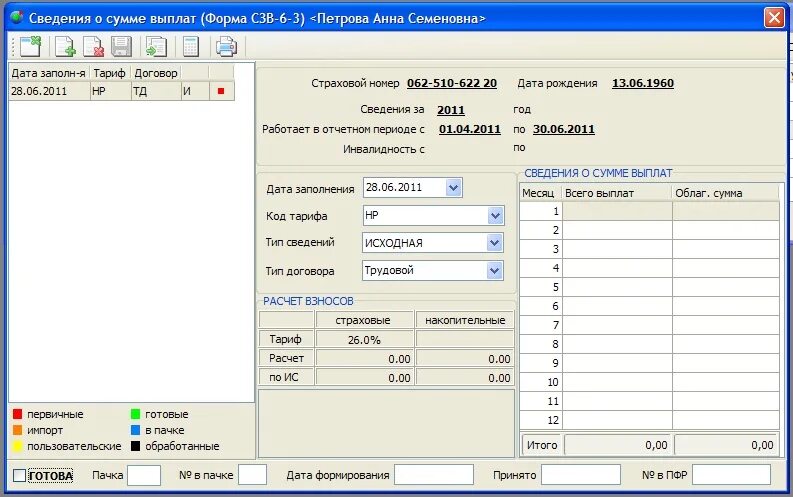Click the Пачка input field

(x=144, y=475)
